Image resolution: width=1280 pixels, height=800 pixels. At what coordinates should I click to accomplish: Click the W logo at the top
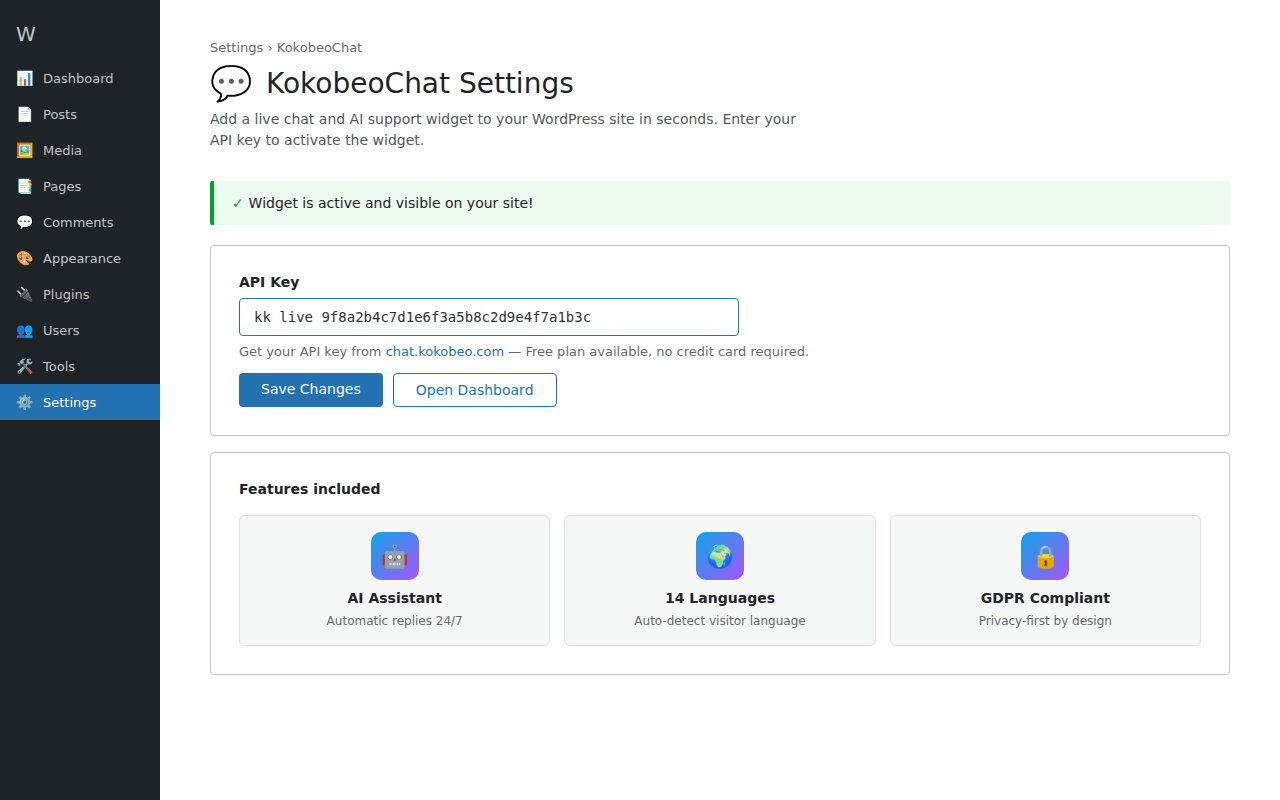(x=25, y=33)
